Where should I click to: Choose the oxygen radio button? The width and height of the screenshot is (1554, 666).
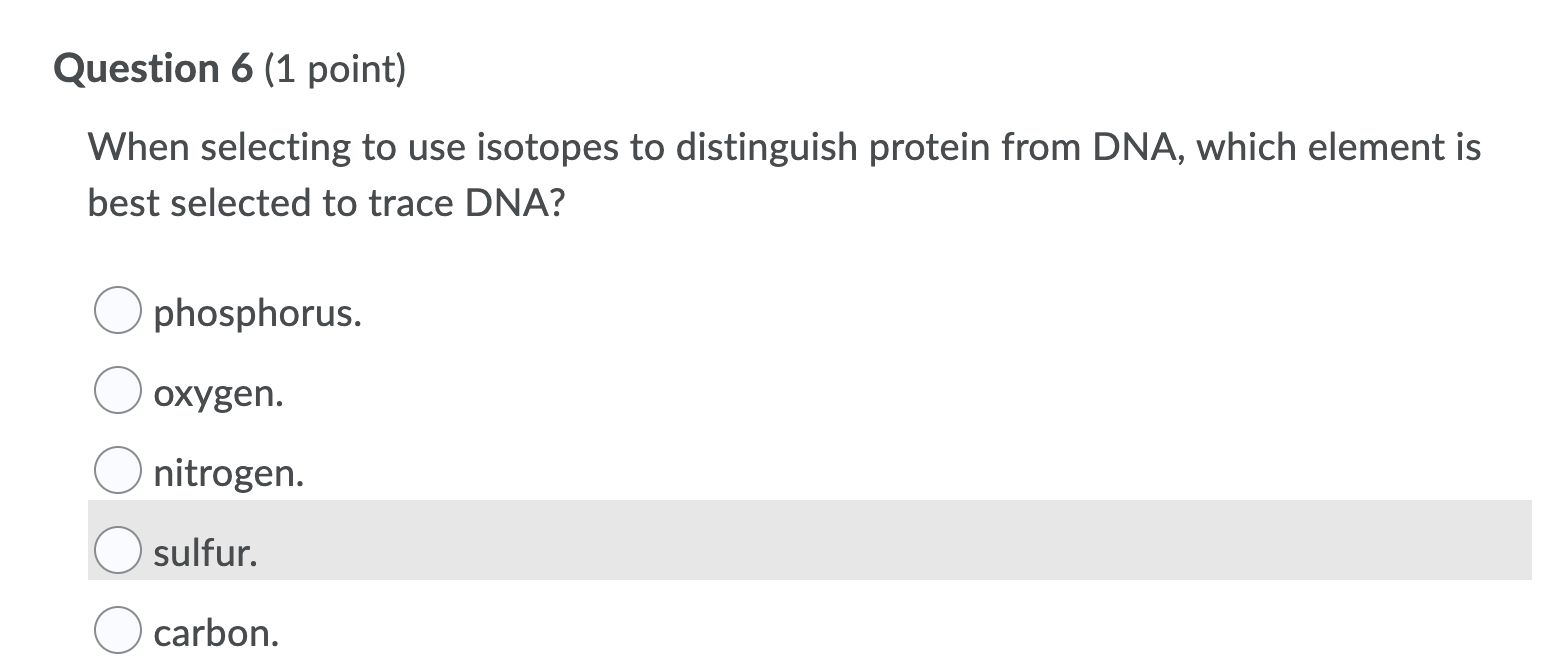117,392
